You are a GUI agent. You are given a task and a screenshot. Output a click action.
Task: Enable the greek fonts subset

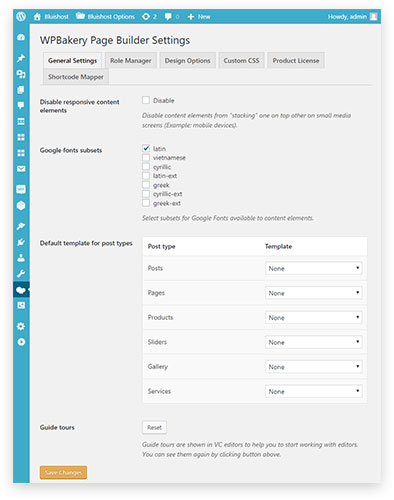pyautogui.click(x=146, y=185)
